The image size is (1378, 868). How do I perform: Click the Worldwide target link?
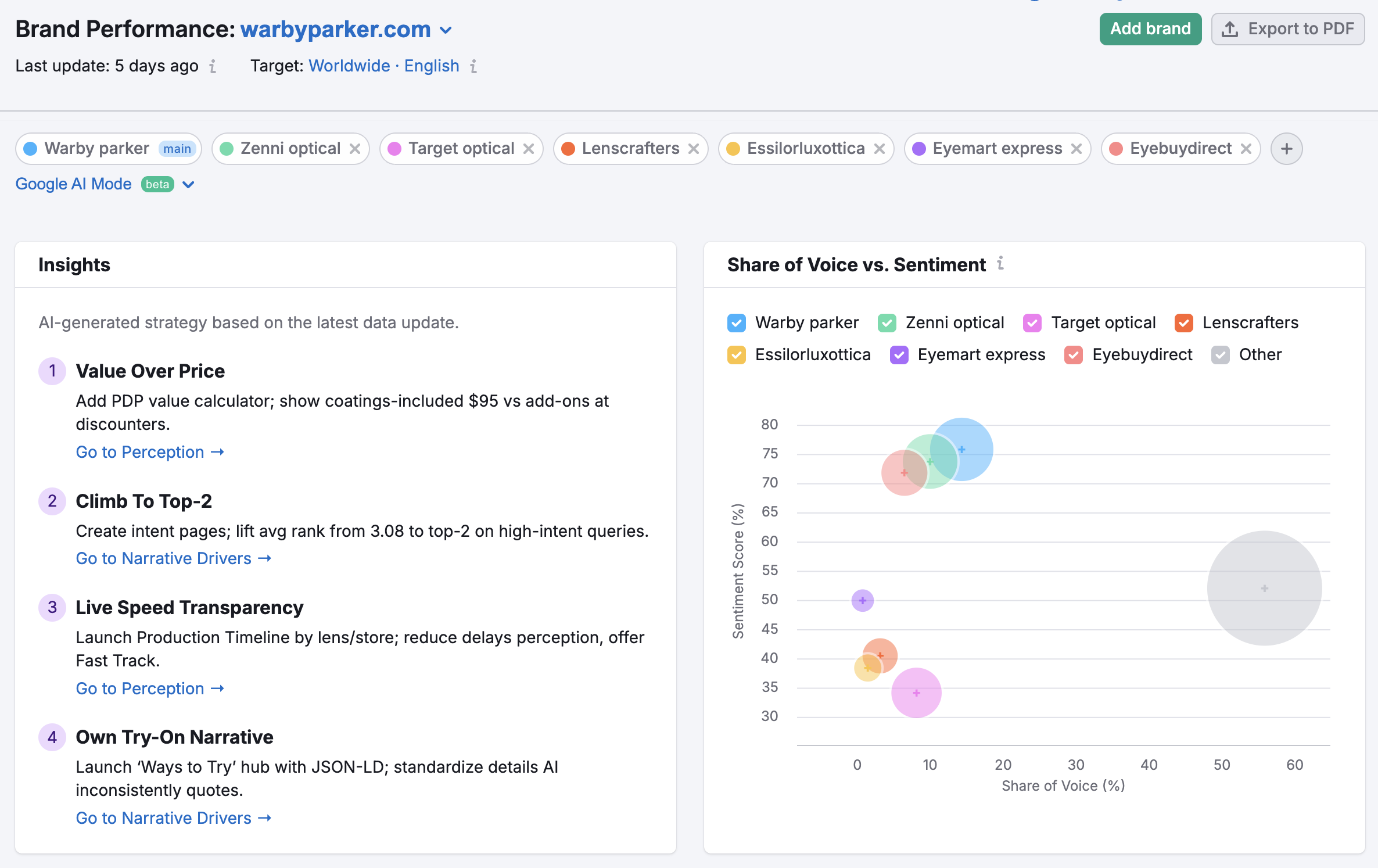348,66
